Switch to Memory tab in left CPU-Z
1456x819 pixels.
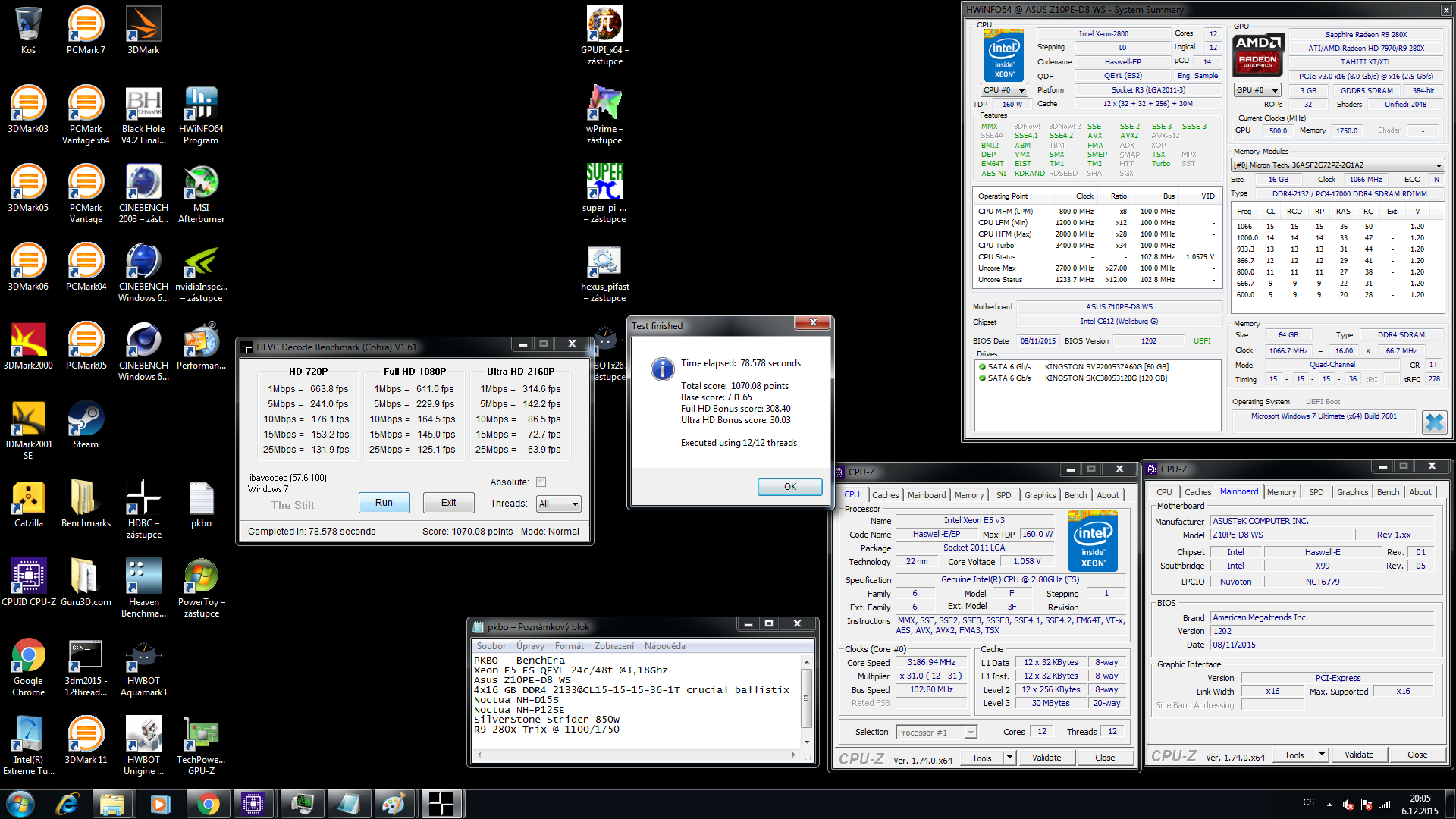tap(968, 495)
